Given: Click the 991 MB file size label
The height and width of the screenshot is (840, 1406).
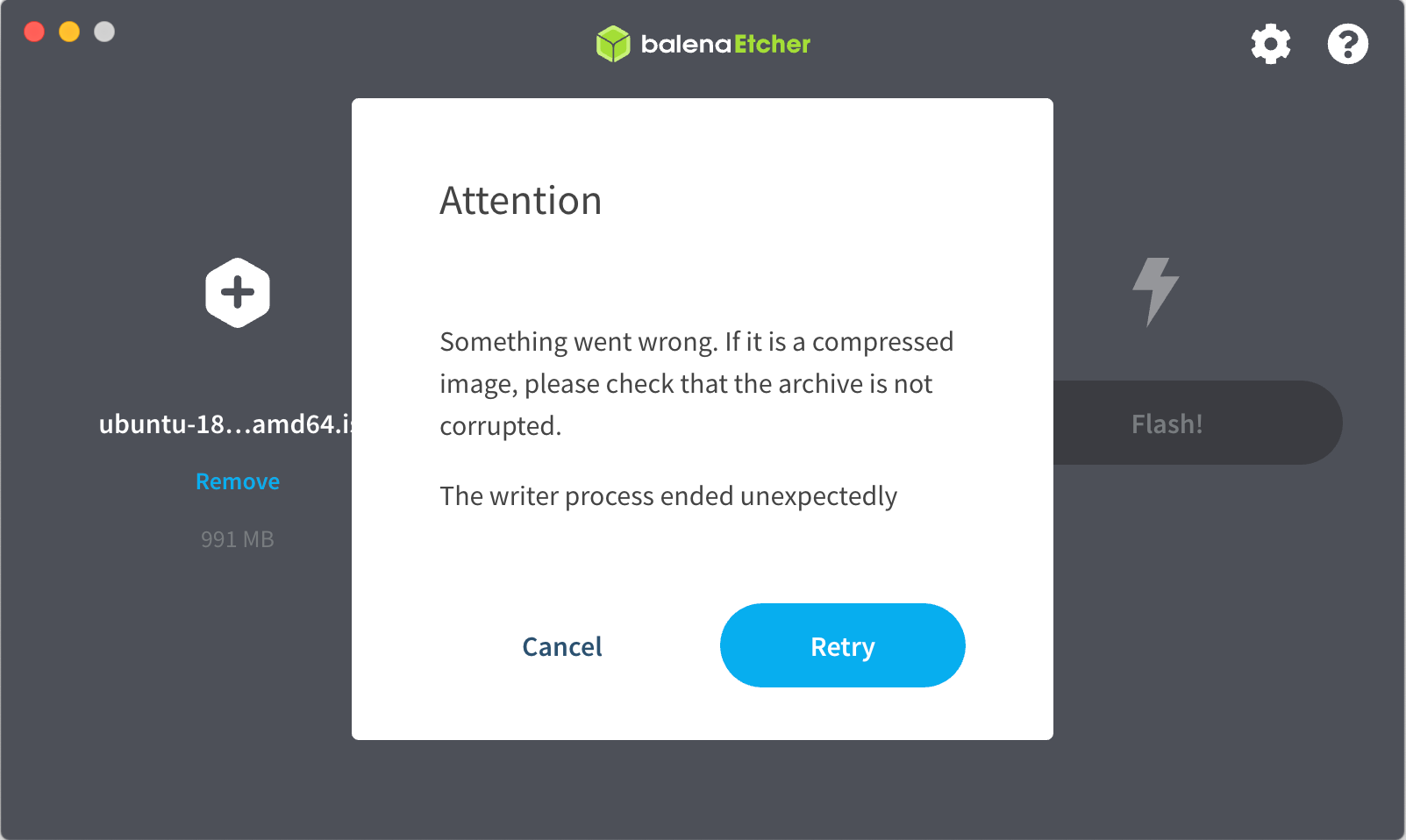Looking at the screenshot, I should click(238, 539).
